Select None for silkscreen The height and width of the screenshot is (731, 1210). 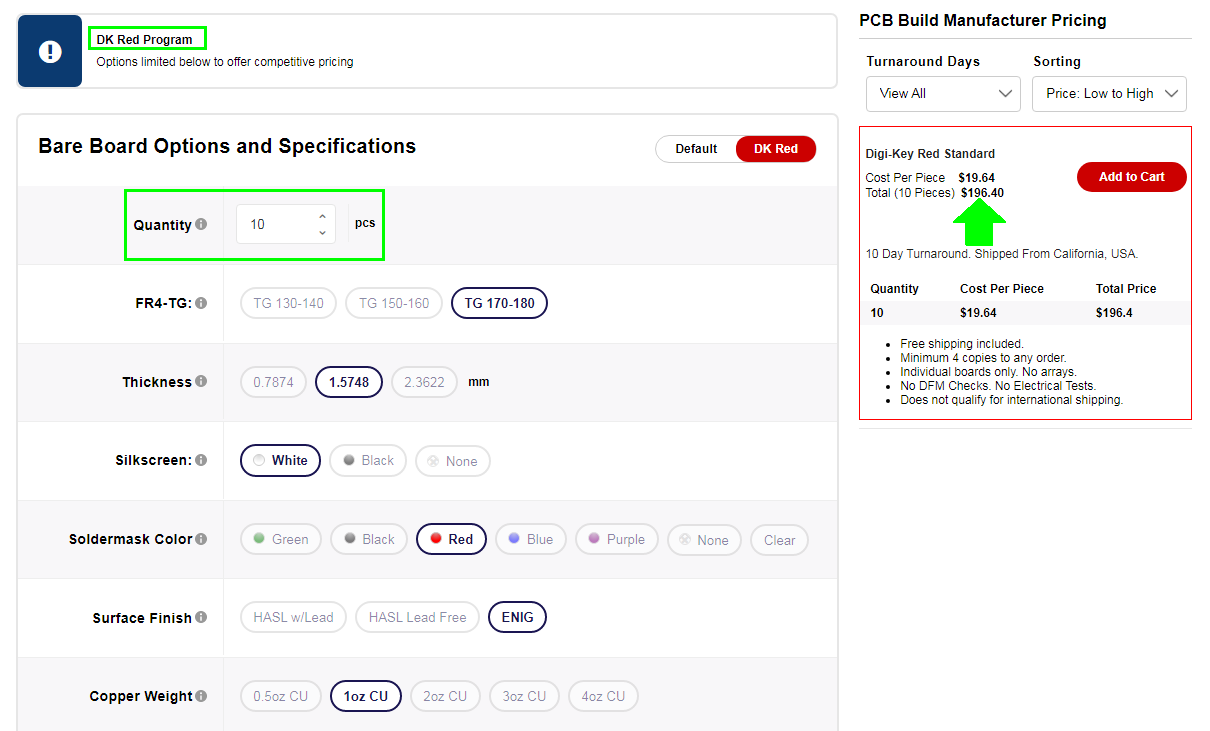click(452, 461)
